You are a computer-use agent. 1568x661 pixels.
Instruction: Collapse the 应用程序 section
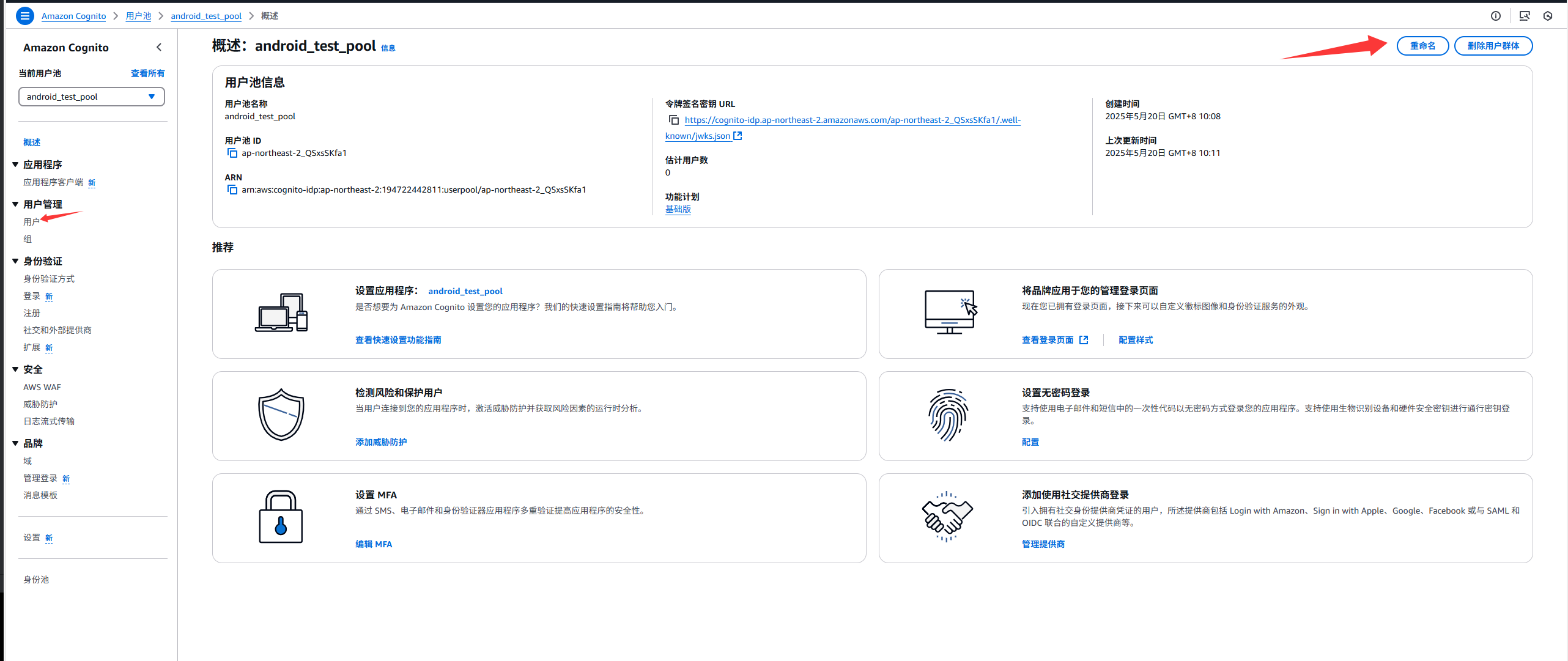15,164
